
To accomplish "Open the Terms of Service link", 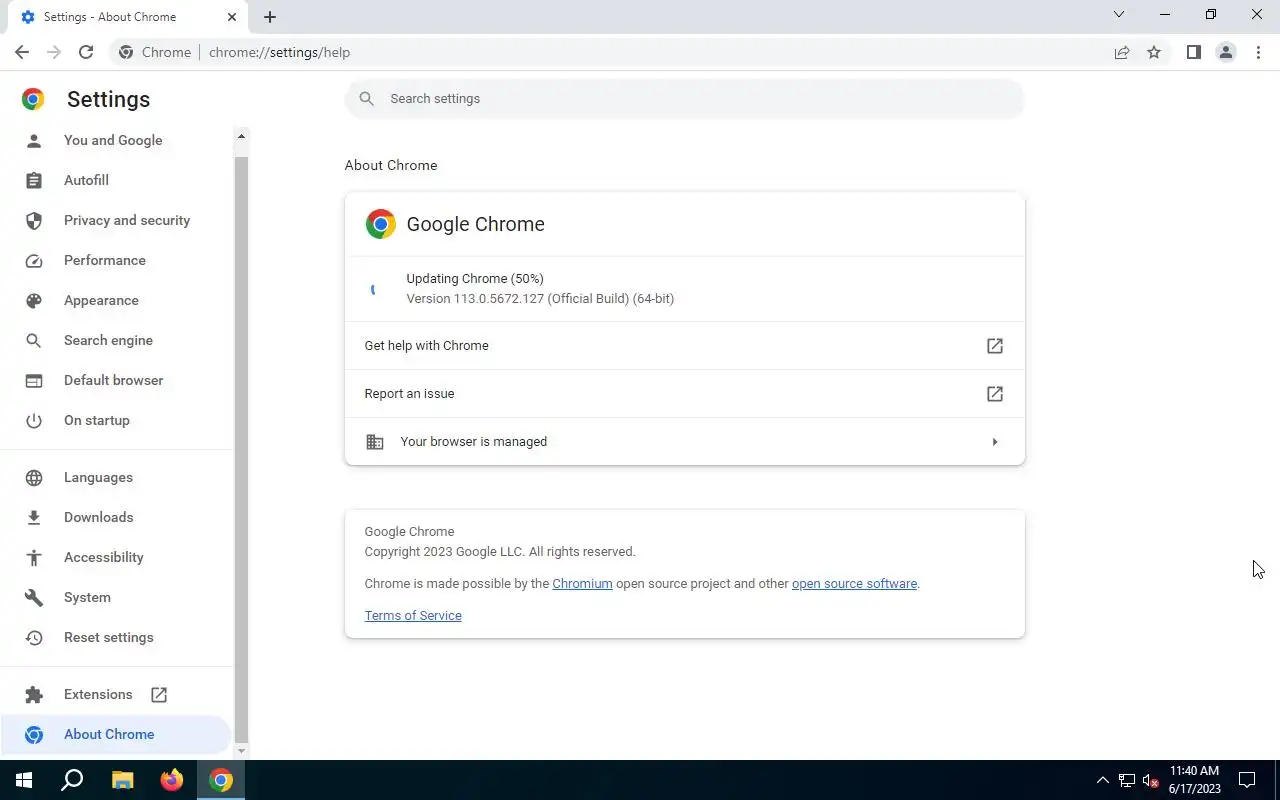I will pyautogui.click(x=413, y=616).
